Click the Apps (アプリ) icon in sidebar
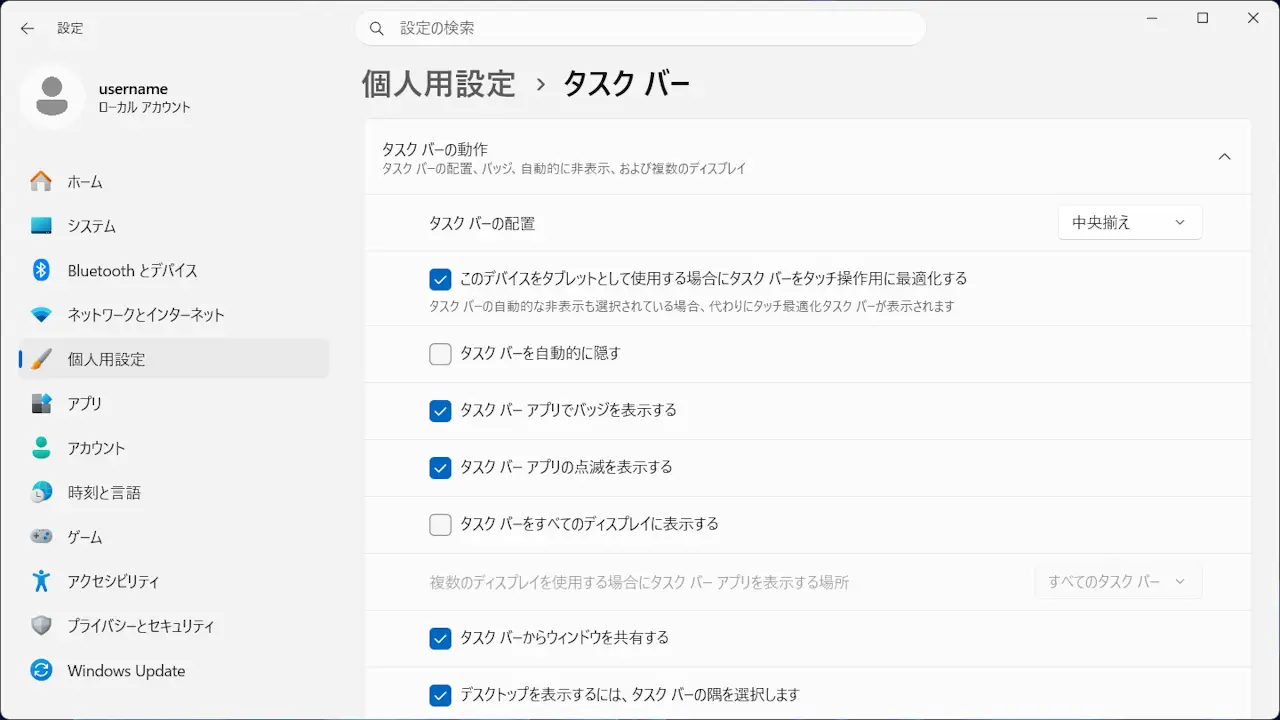 pyautogui.click(x=41, y=403)
